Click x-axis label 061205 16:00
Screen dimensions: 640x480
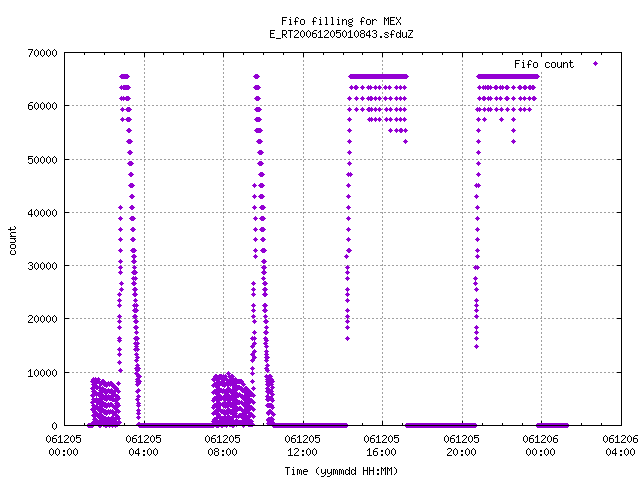[382, 446]
